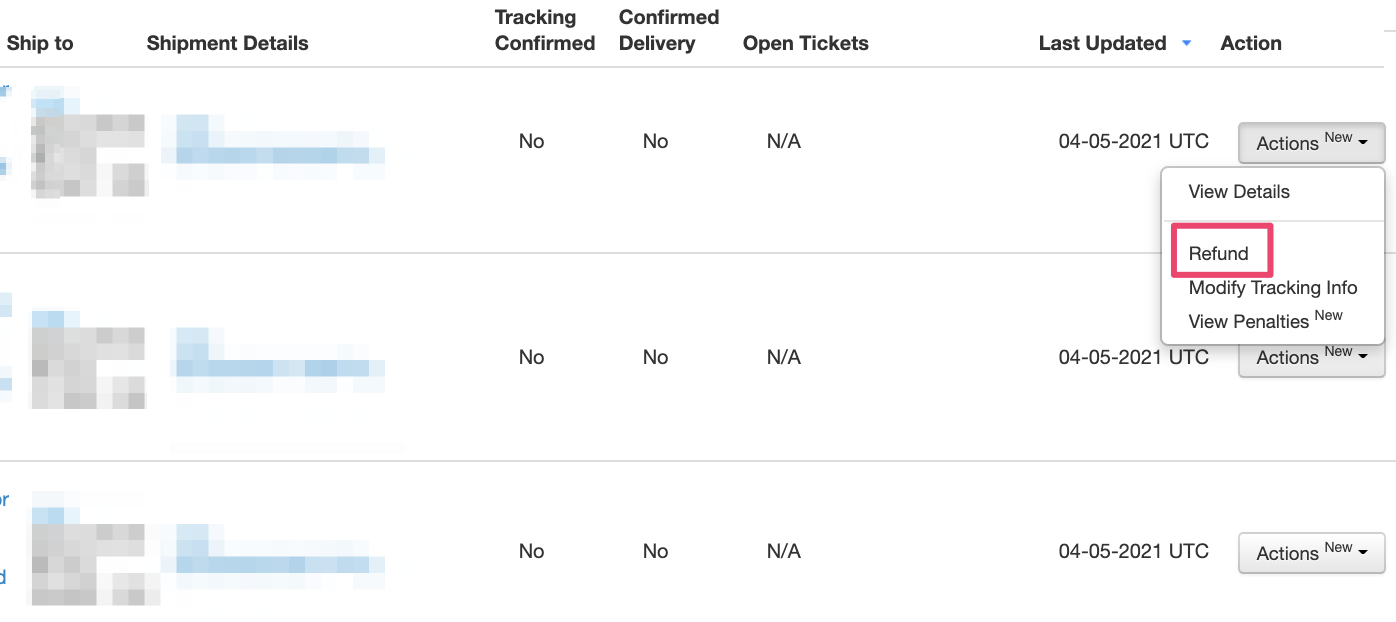Click the Last Updated column header

coord(1102,43)
